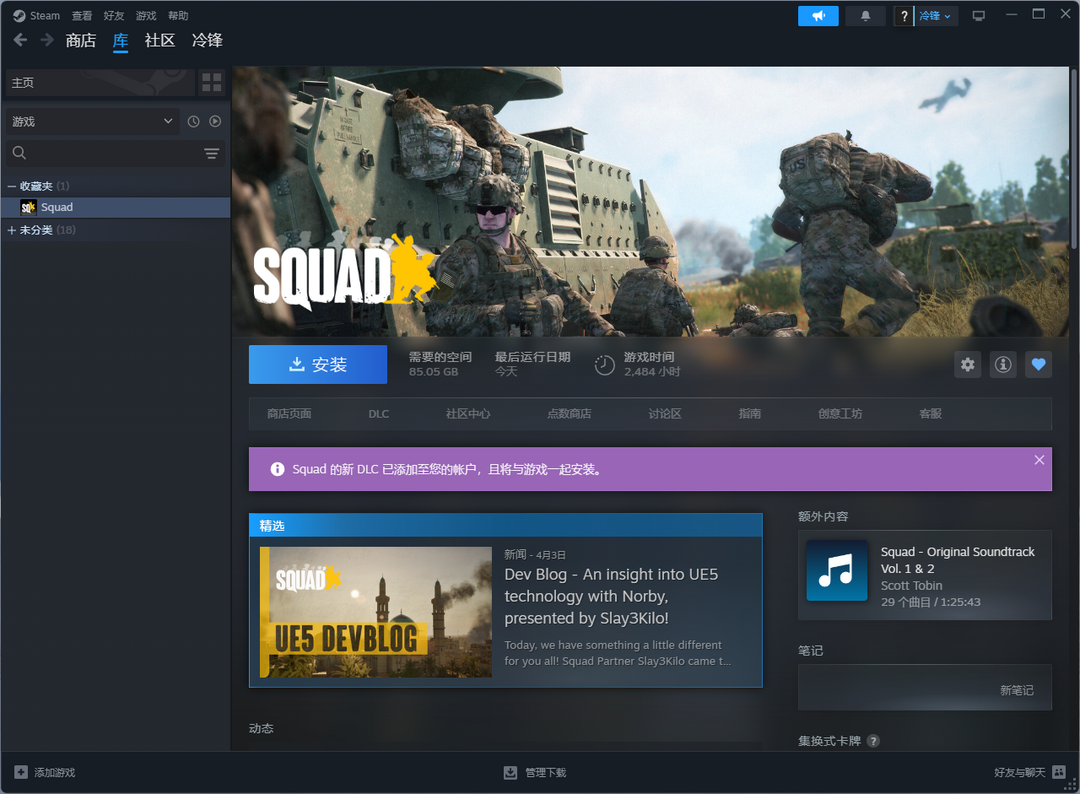Open the 商店 tab

[80, 40]
